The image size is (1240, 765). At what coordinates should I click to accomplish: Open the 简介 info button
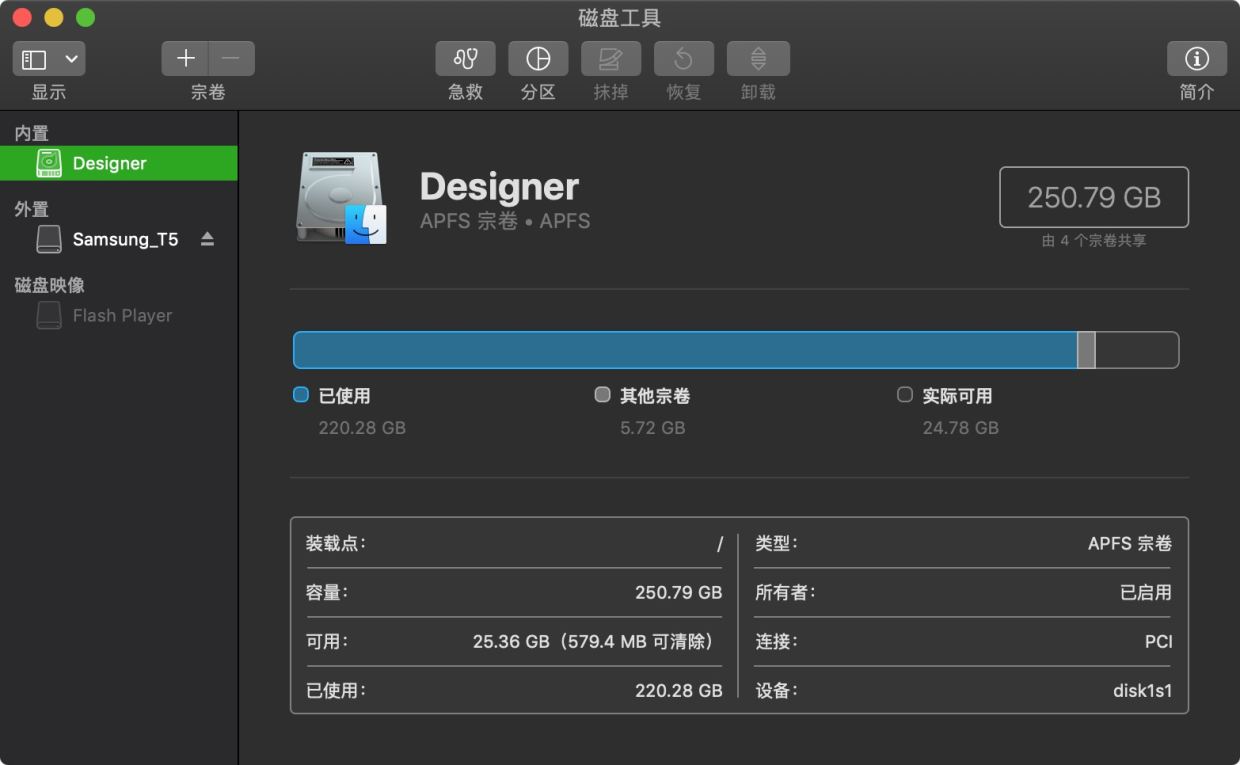[1197, 59]
